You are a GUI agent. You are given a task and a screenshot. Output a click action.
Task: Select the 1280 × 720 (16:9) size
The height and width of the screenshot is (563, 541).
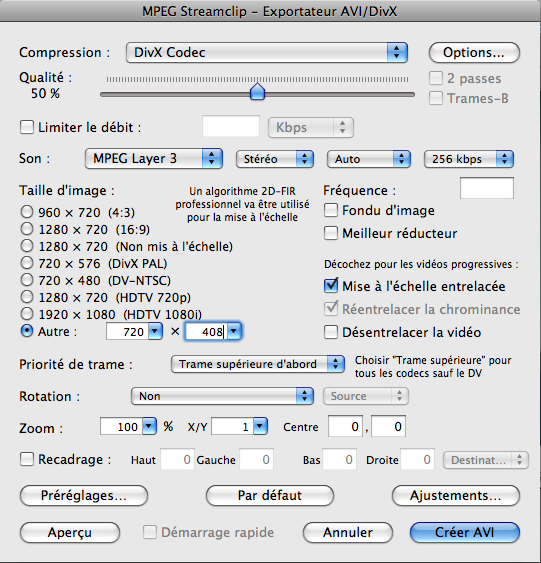point(27,229)
